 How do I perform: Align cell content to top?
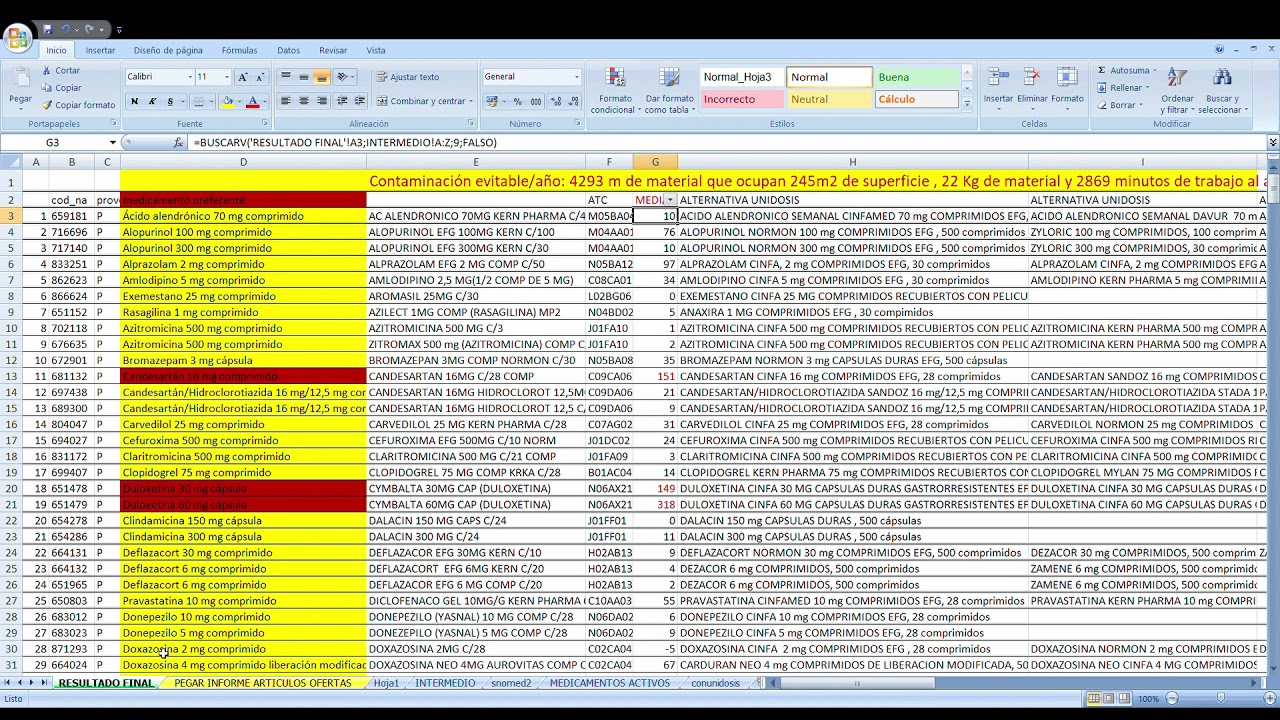(286, 77)
